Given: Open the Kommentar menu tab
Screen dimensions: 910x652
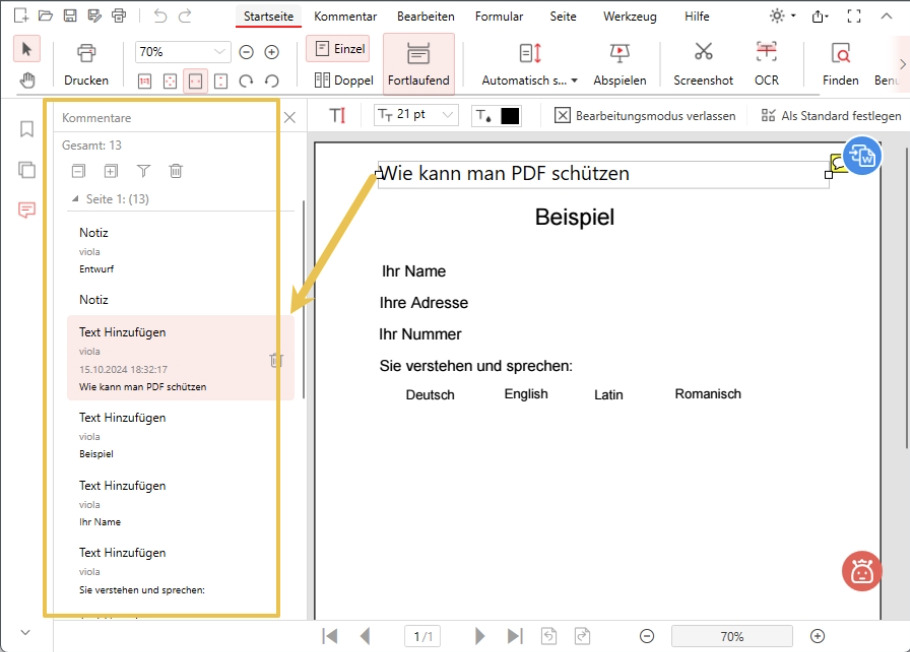Looking at the screenshot, I should [345, 16].
